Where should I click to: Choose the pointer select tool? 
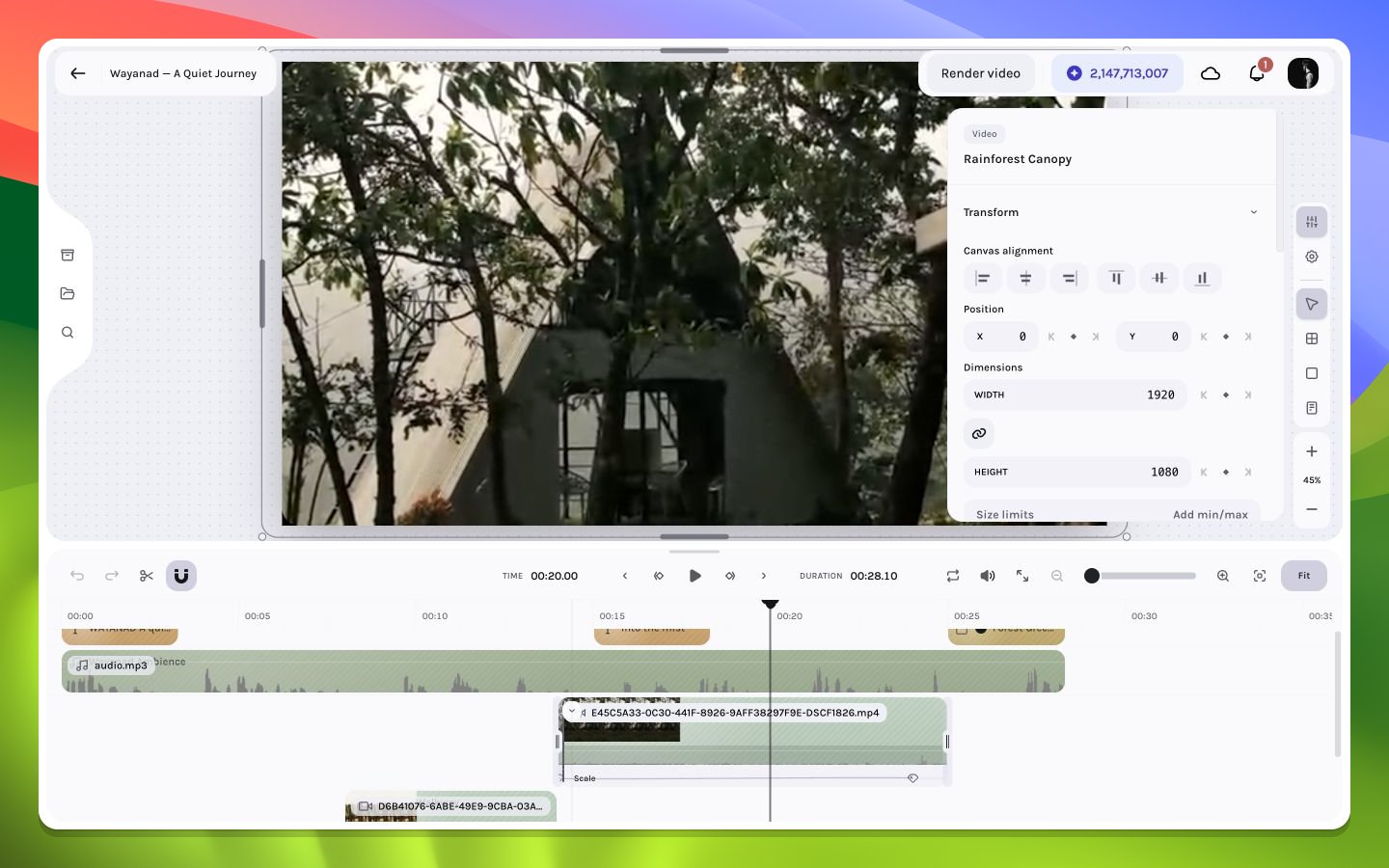click(x=1312, y=305)
